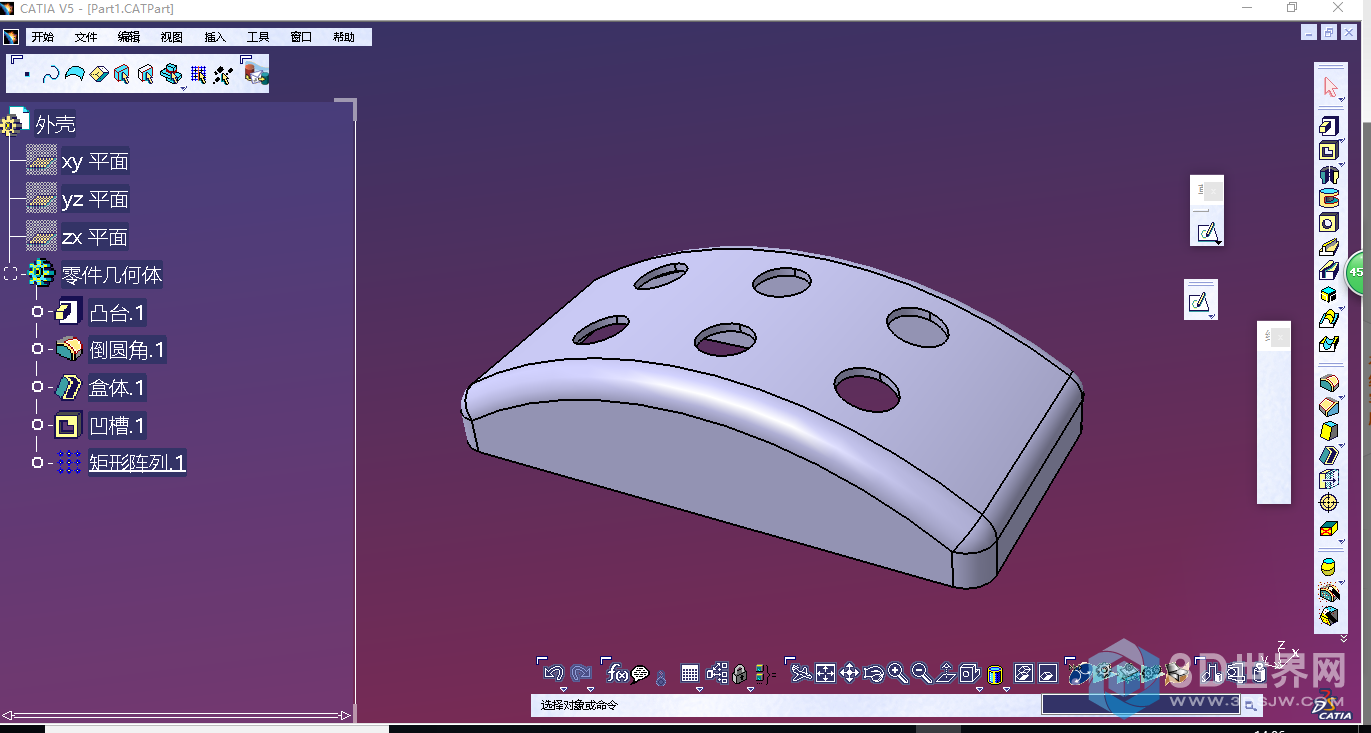Click the Undo icon in bottom toolbar
Viewport: 1371px width, 733px height.
[553, 673]
